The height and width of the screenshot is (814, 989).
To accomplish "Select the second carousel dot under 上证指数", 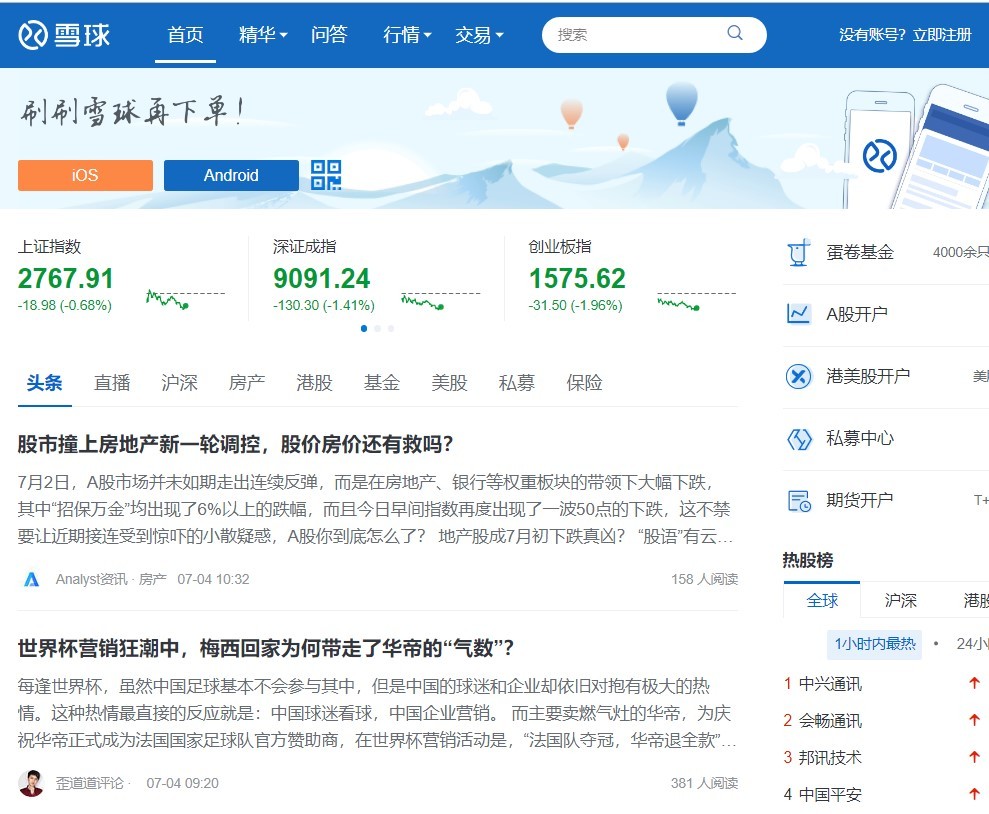I will 377,328.
